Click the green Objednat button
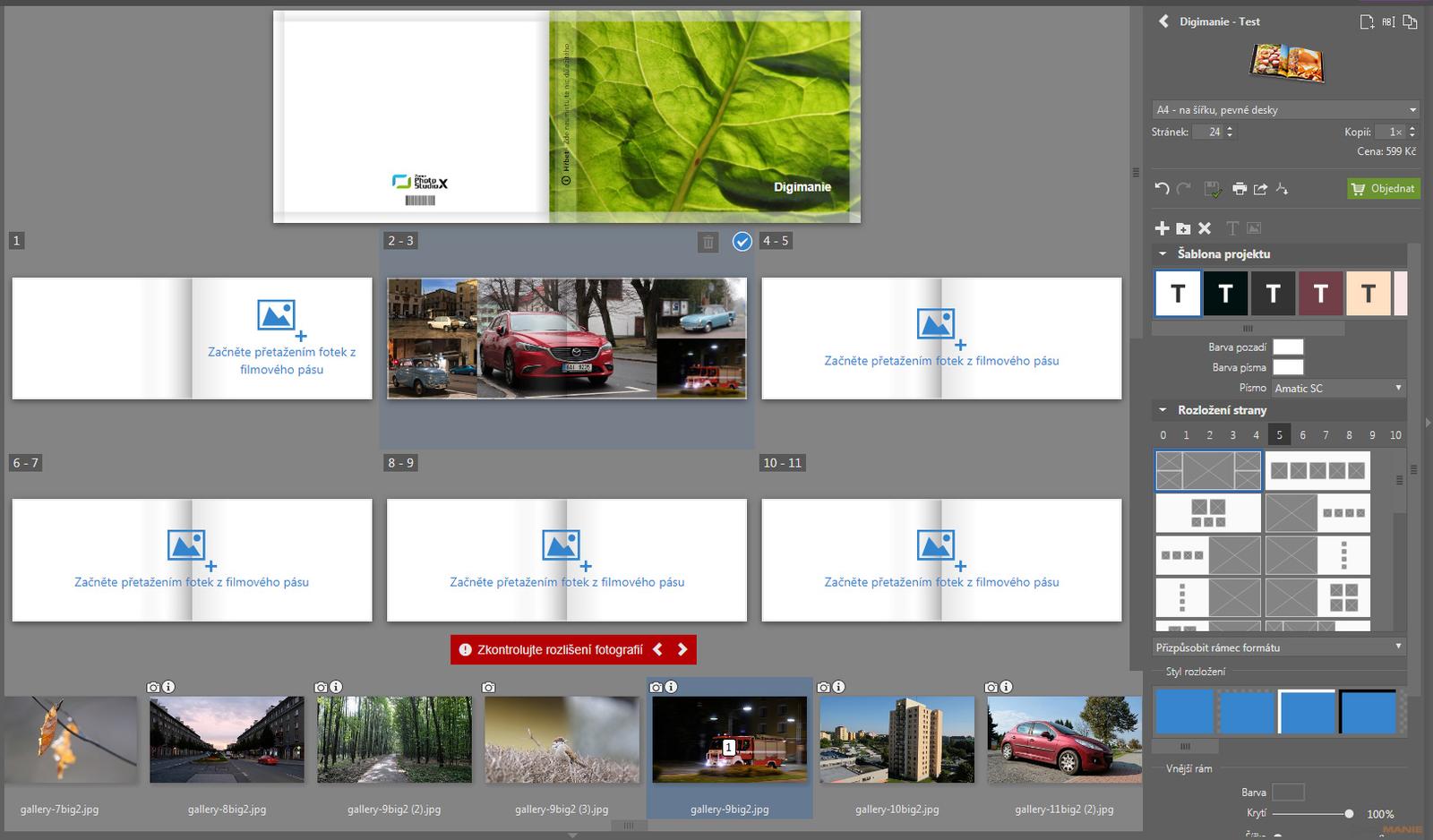The height and width of the screenshot is (840, 1433). point(1384,188)
